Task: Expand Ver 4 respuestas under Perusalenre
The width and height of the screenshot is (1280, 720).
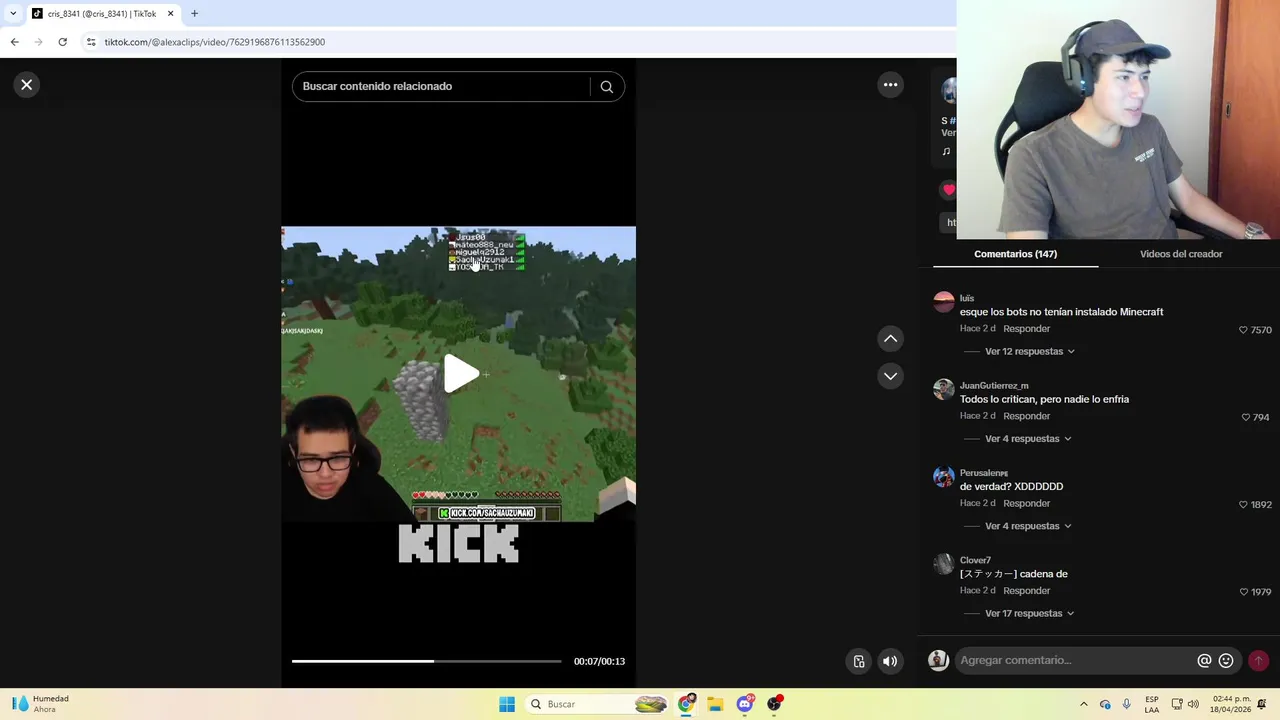Action: click(x=1028, y=526)
